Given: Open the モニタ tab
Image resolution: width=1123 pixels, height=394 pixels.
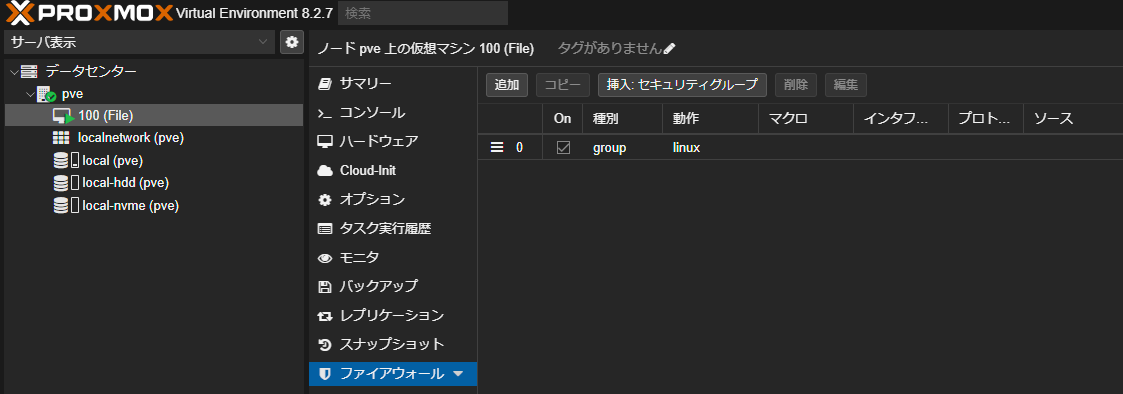Looking at the screenshot, I should tap(393, 258).
